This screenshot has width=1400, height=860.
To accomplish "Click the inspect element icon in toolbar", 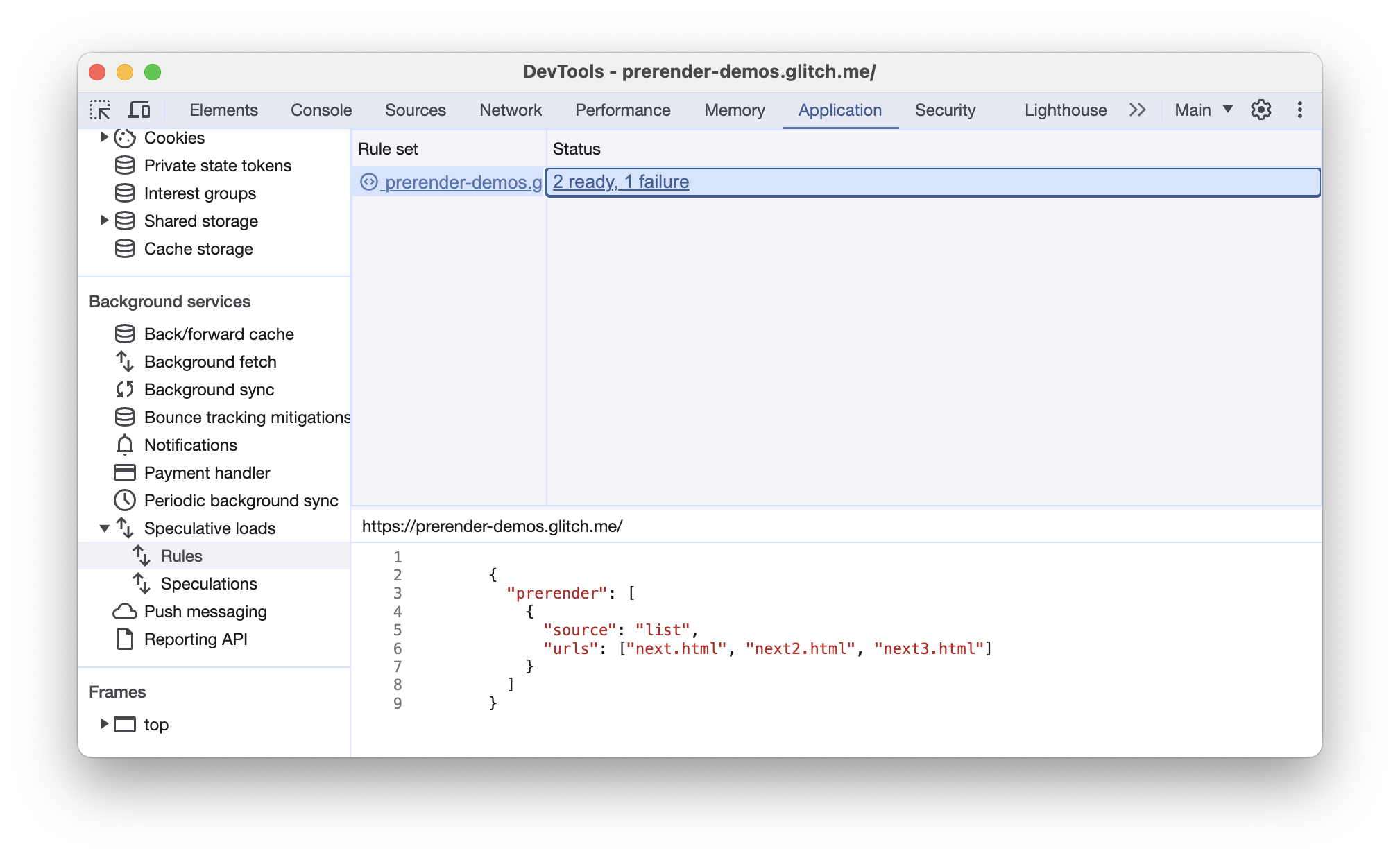I will pyautogui.click(x=101, y=110).
